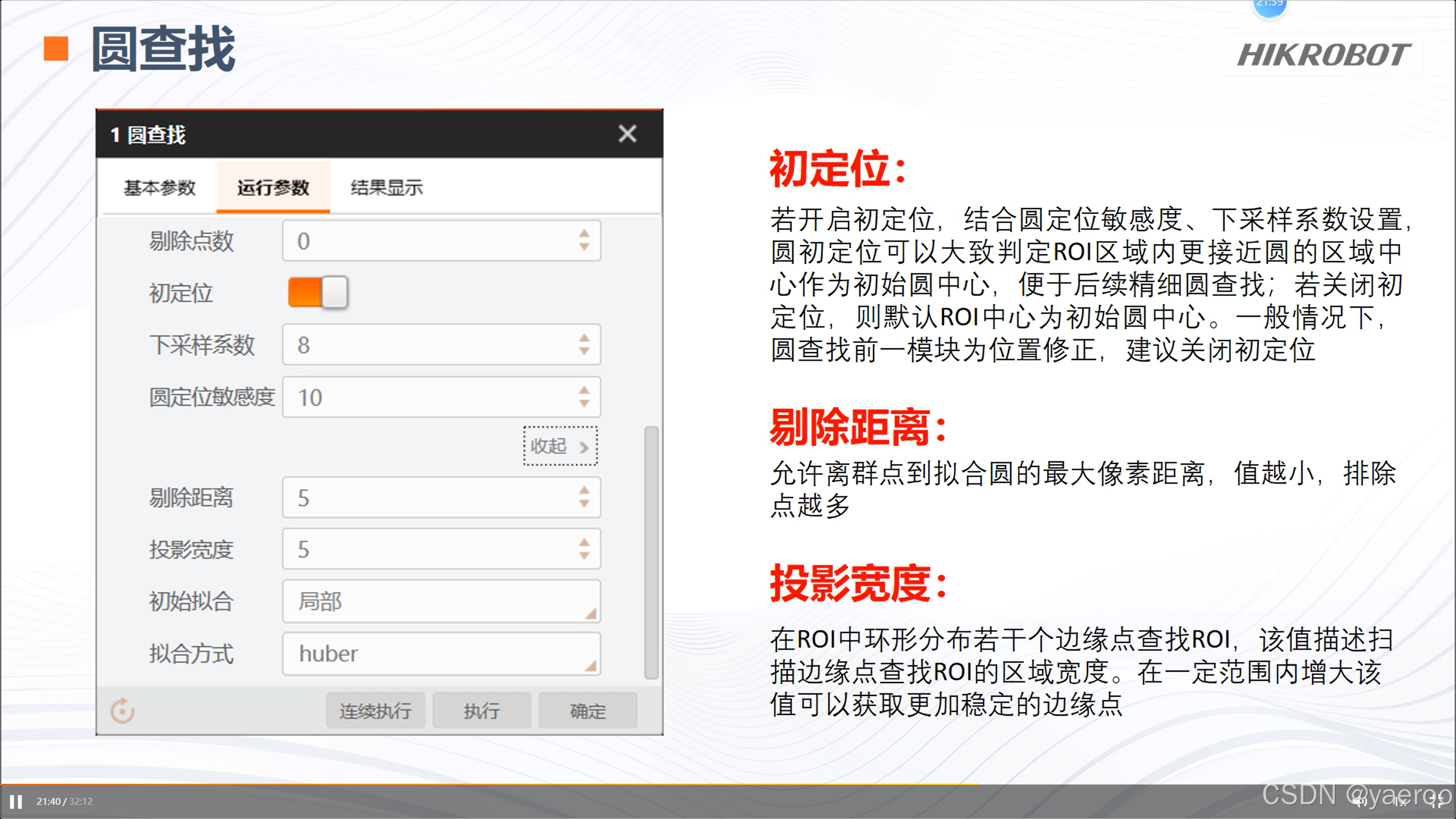Image resolution: width=1456 pixels, height=819 pixels.
Task: Switch to the 基本参数 tab
Action: [160, 187]
